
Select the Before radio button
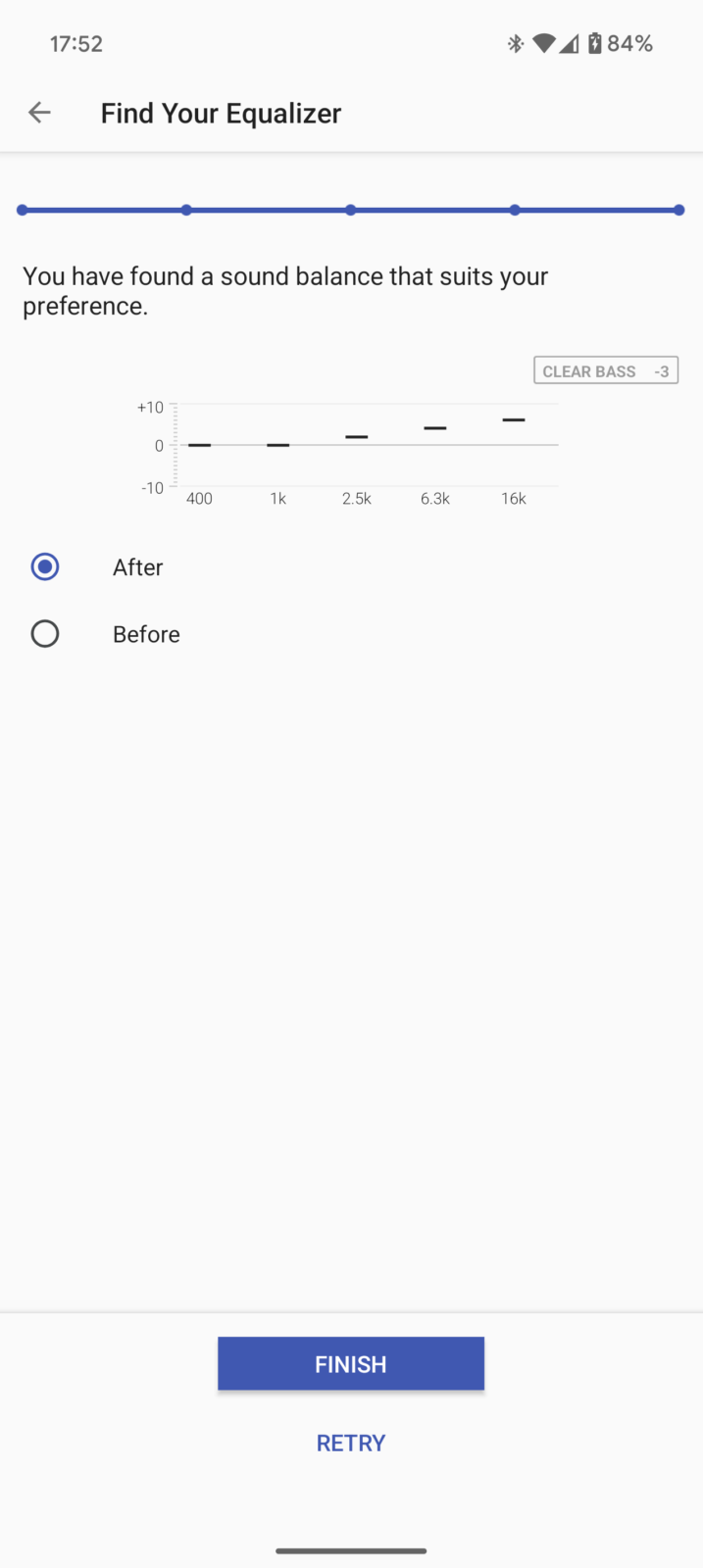coord(45,634)
